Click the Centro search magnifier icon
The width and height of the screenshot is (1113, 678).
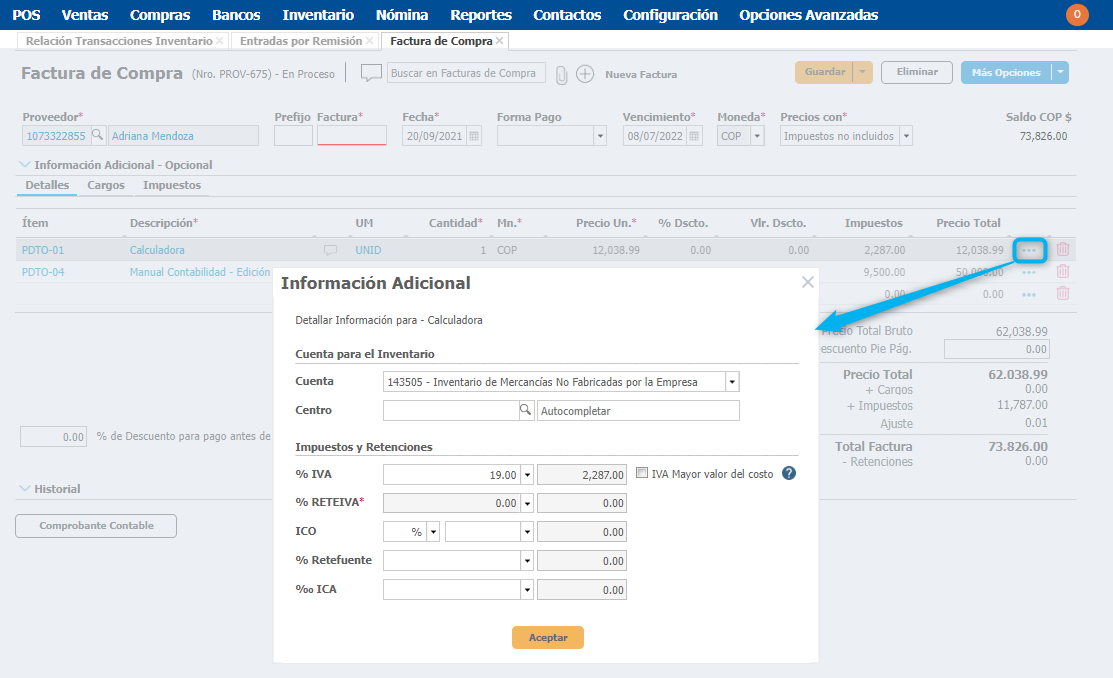pos(525,410)
